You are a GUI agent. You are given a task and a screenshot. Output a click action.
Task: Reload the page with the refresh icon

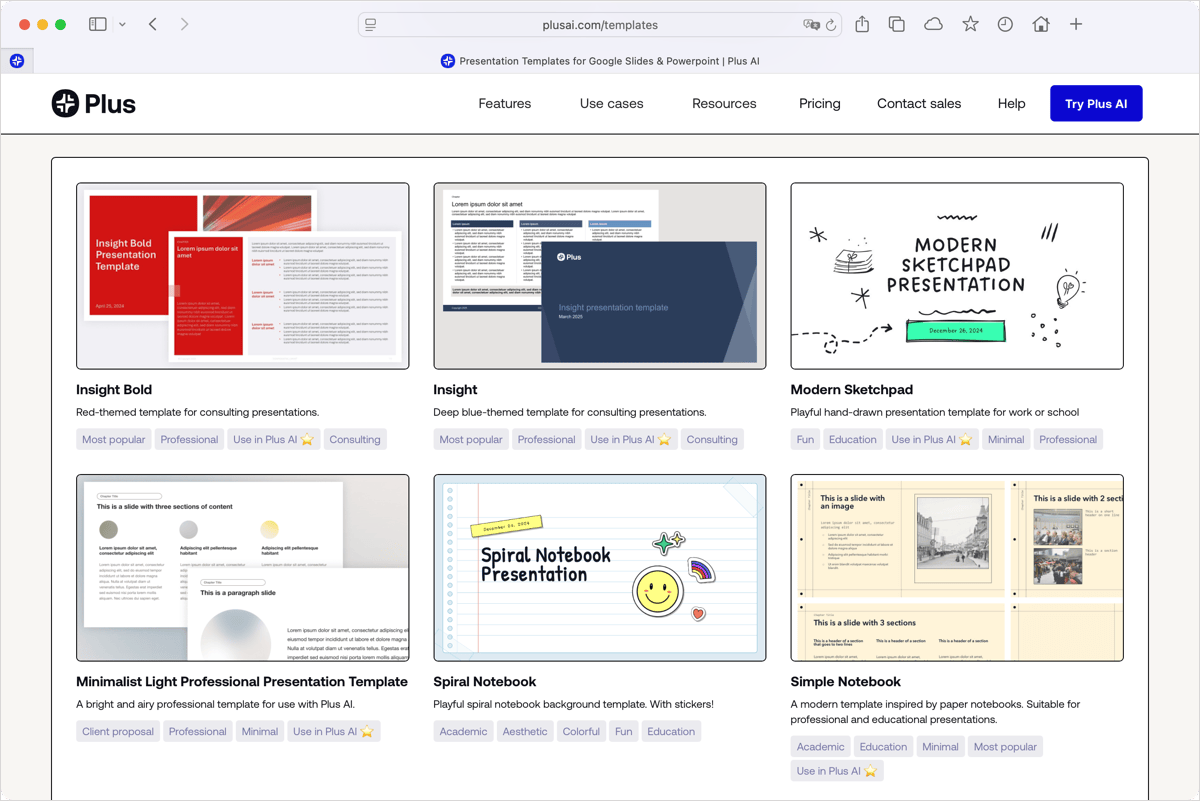(831, 25)
